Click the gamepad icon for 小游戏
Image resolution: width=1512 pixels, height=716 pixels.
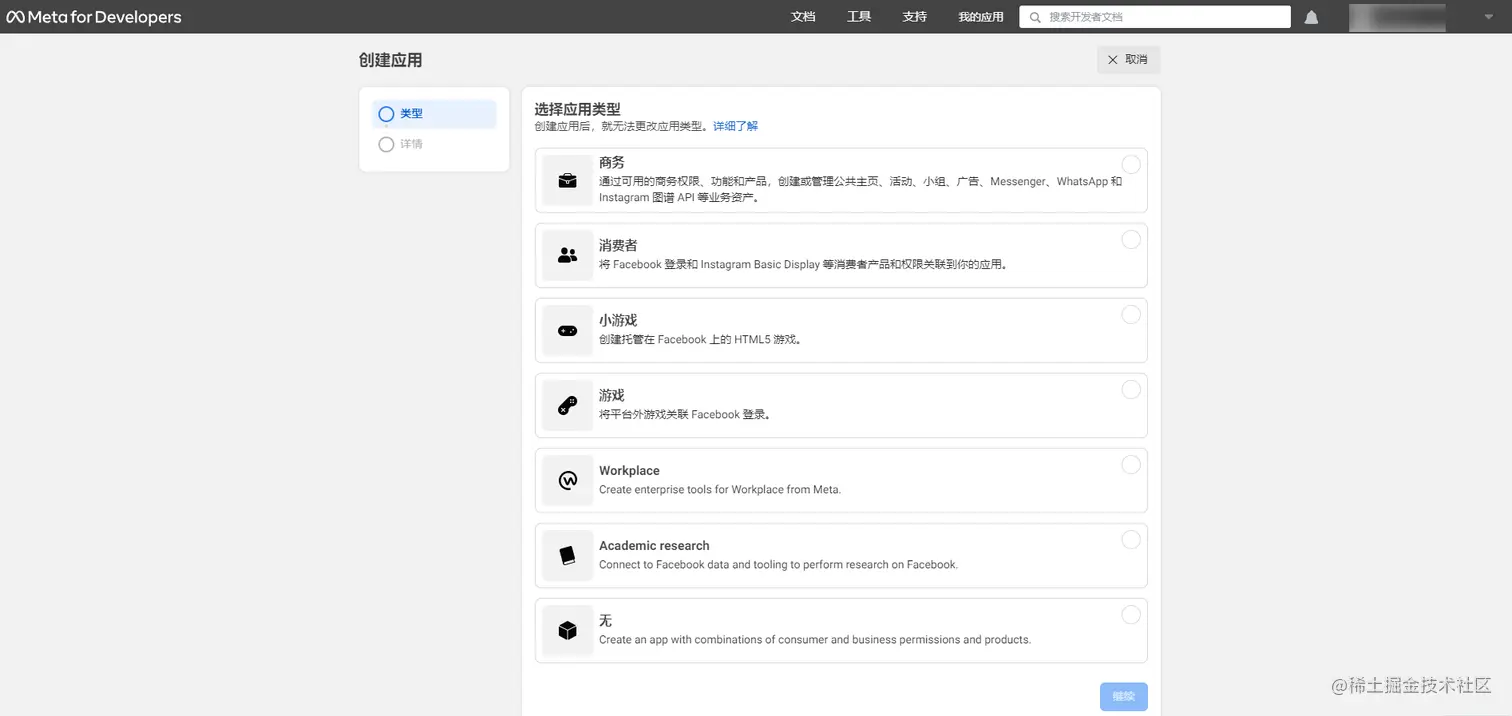point(567,330)
